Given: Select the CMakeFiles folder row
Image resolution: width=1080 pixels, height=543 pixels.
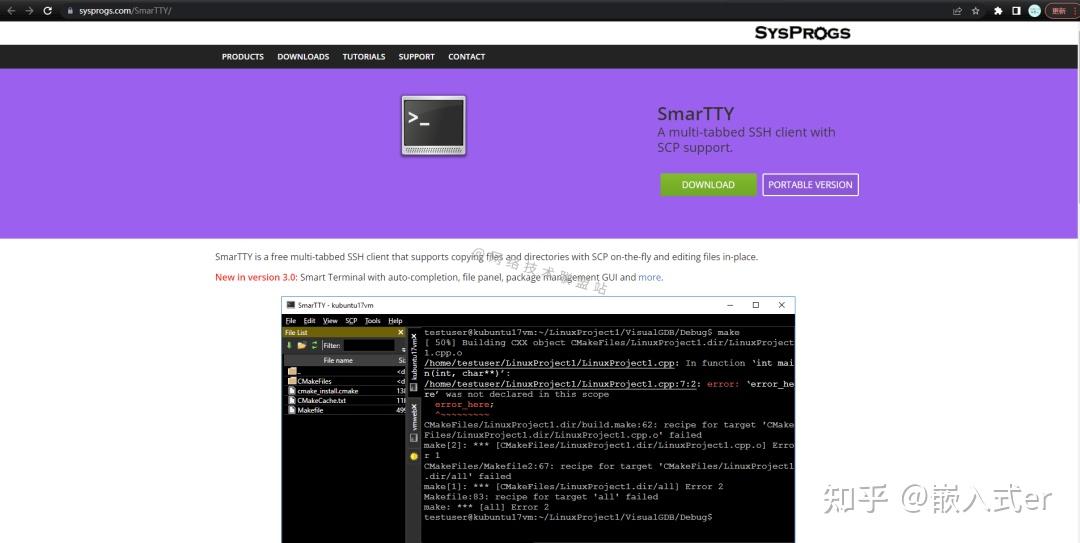Looking at the screenshot, I should click(x=345, y=381).
